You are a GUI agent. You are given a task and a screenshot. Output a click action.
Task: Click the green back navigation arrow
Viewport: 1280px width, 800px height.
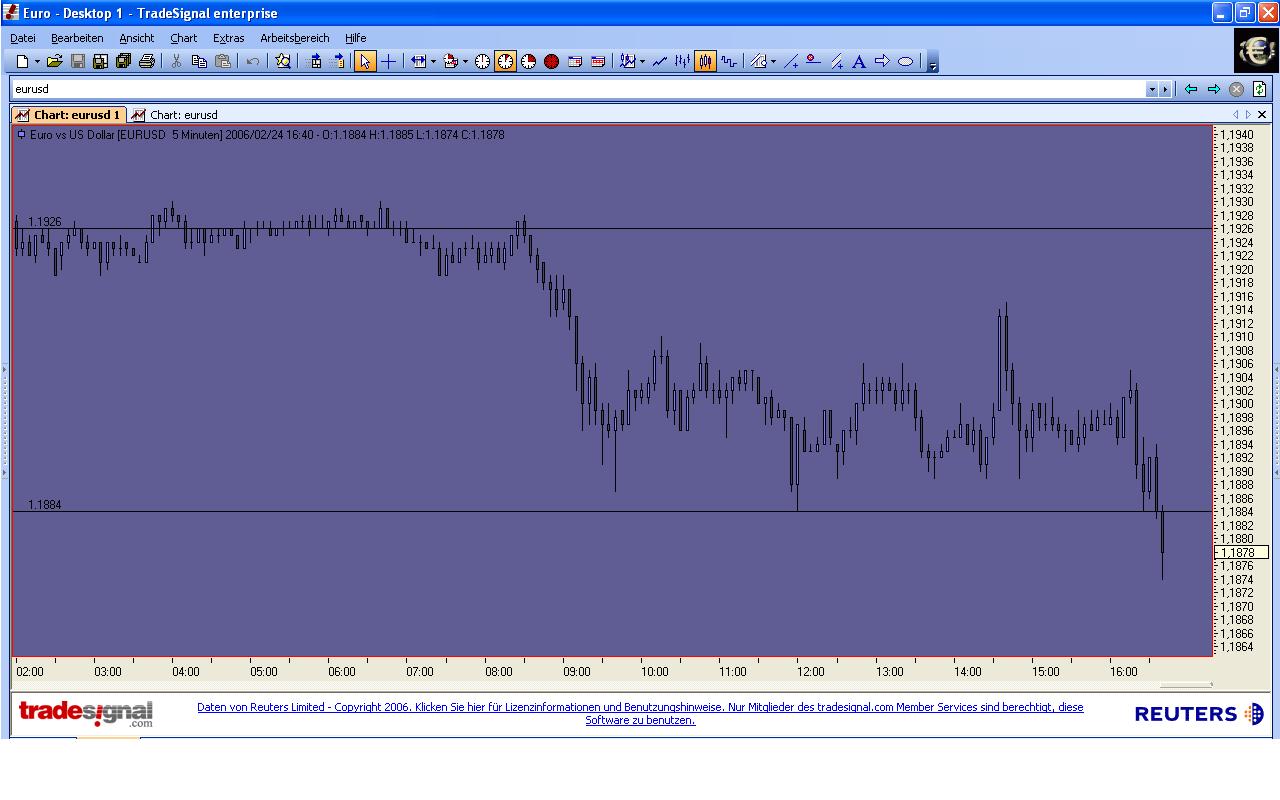click(x=1190, y=89)
